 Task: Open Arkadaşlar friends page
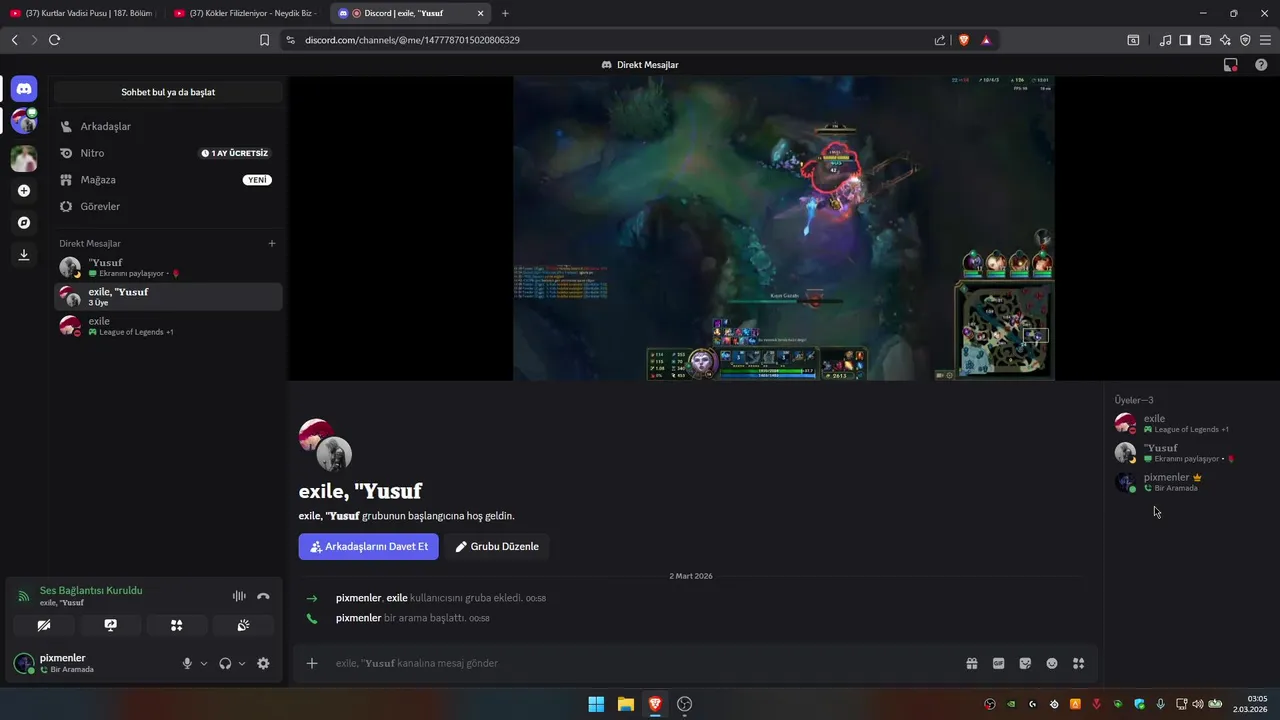(x=168, y=127)
